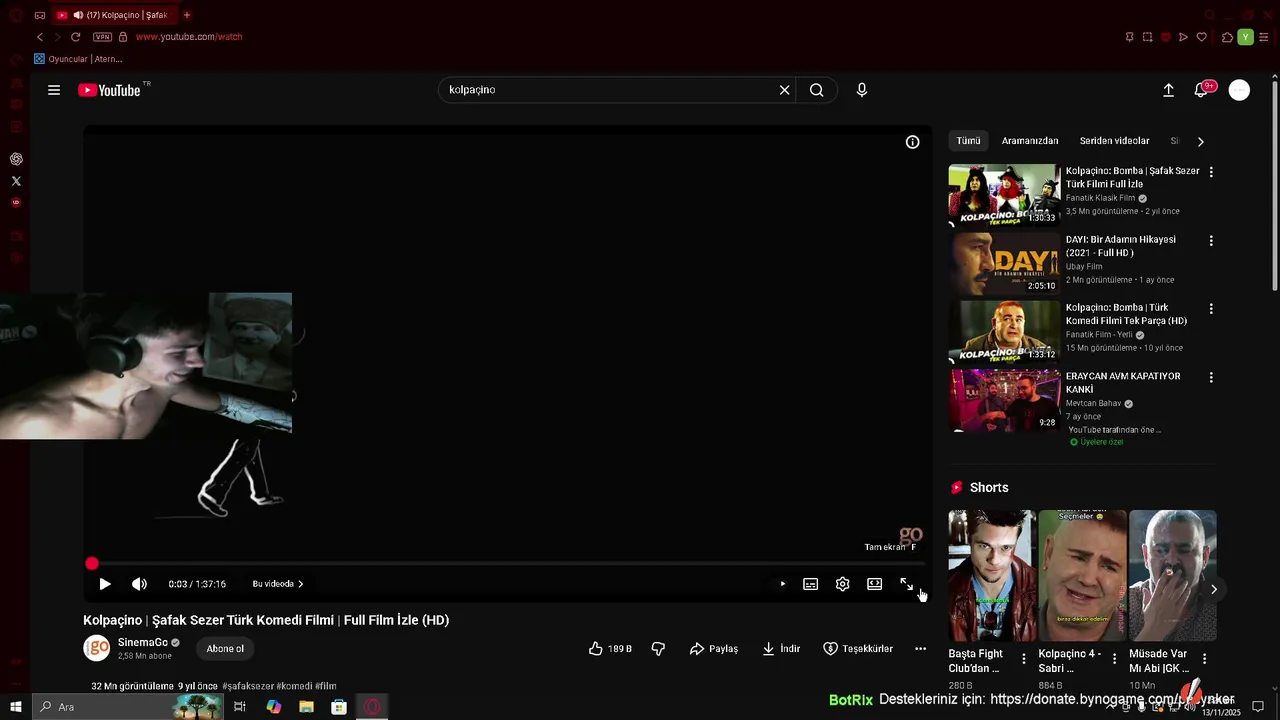Image resolution: width=1280 pixels, height=720 pixels.
Task: Click the #şafaksezer hashtag
Action: (248, 686)
